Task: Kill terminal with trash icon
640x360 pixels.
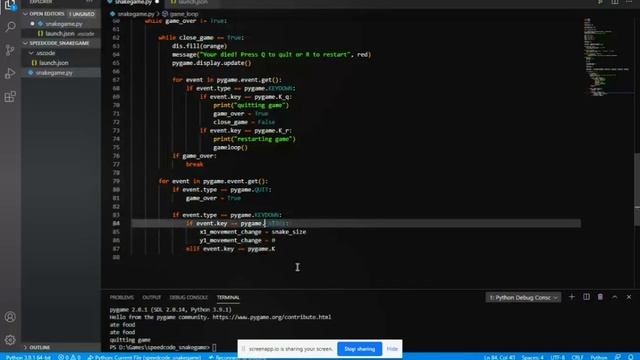Action: click(x=600, y=297)
